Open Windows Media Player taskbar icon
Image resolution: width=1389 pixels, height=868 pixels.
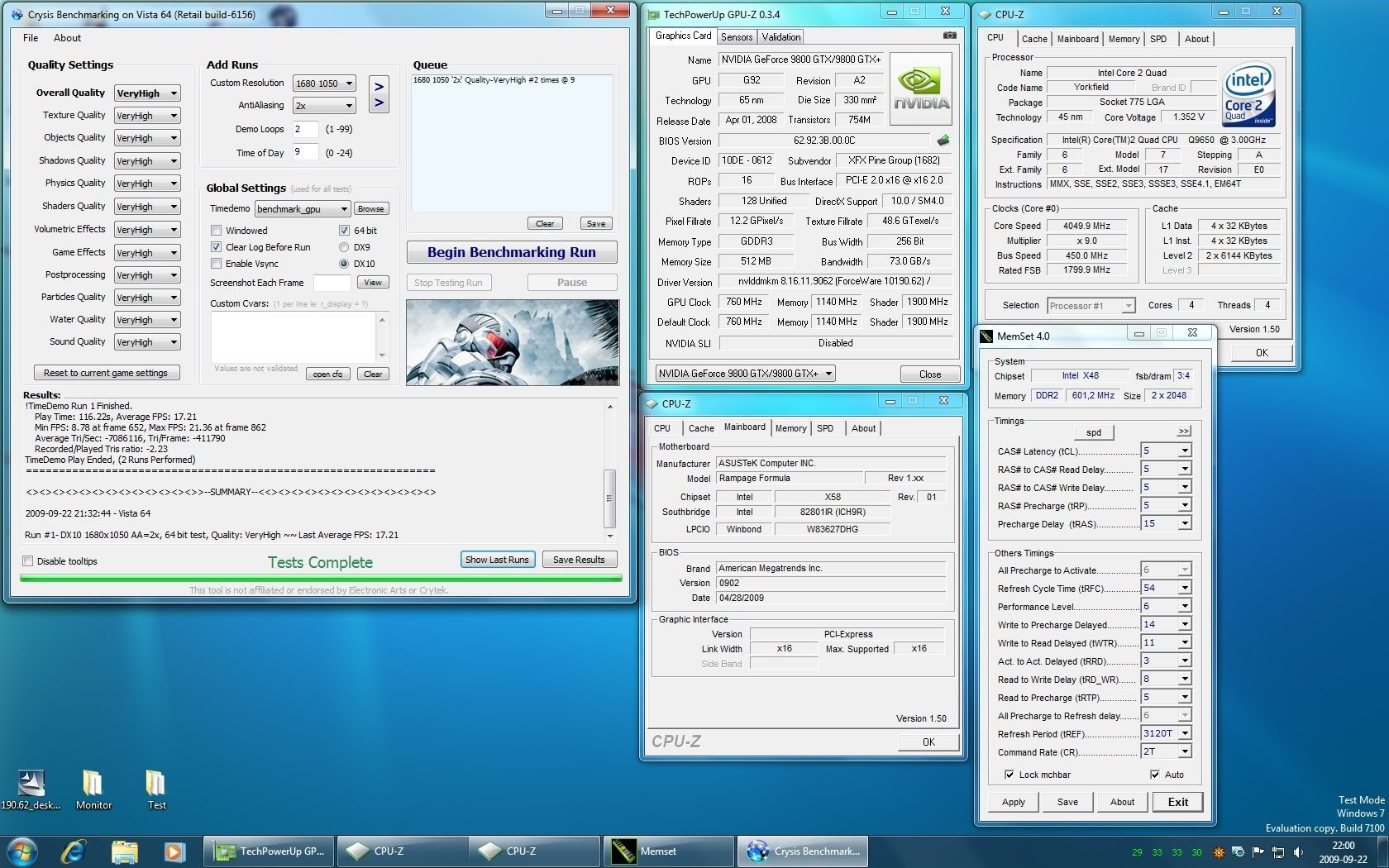coord(174,851)
